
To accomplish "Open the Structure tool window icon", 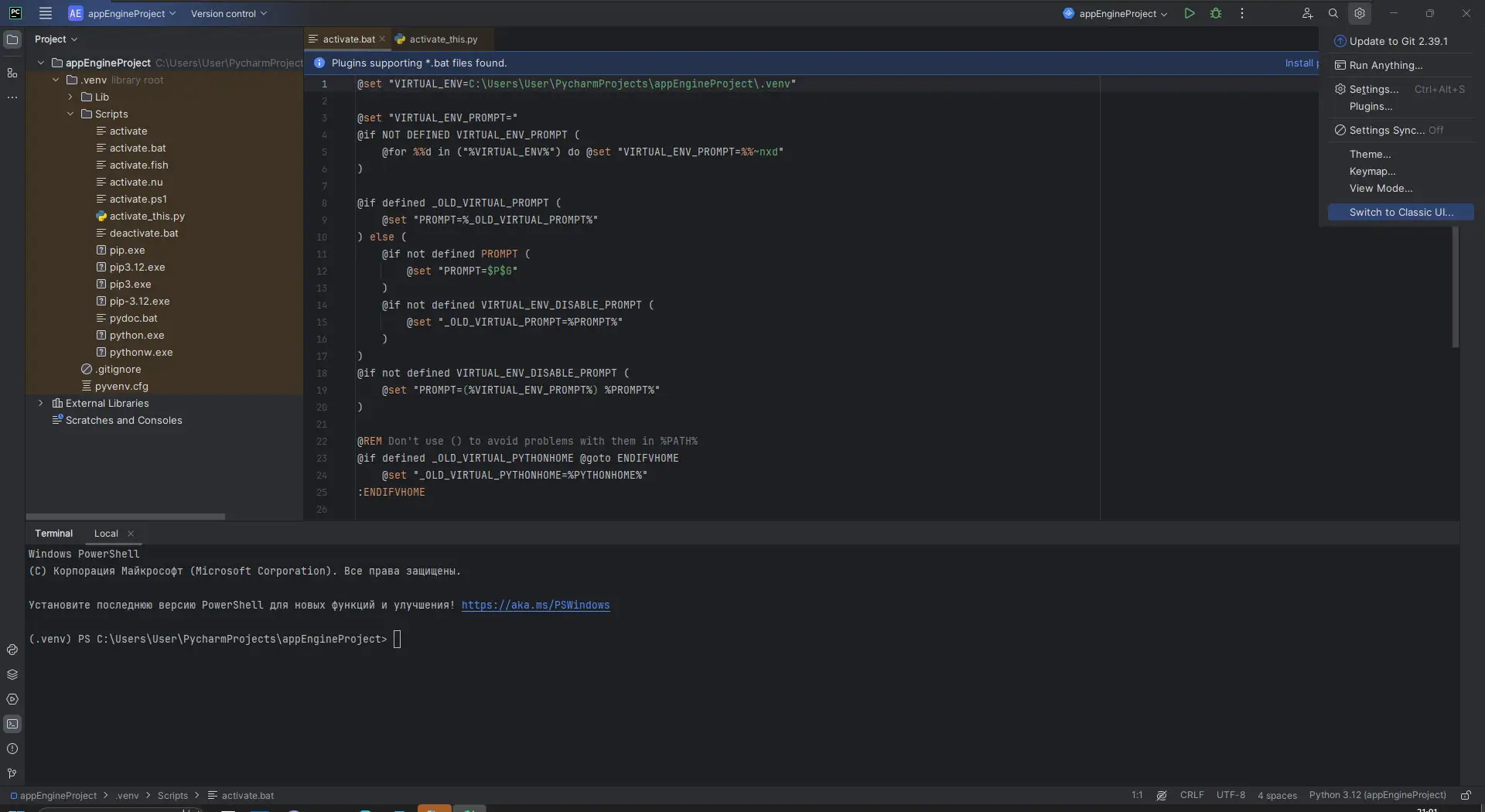I will pyautogui.click(x=12, y=73).
